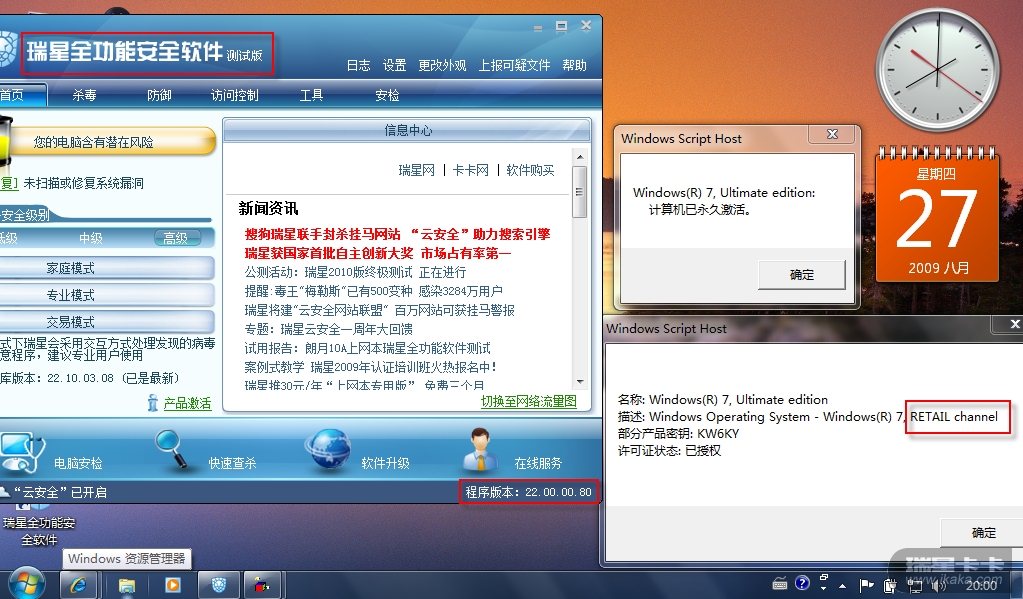
Task: Click the network tray icon
Action: [x=917, y=587]
